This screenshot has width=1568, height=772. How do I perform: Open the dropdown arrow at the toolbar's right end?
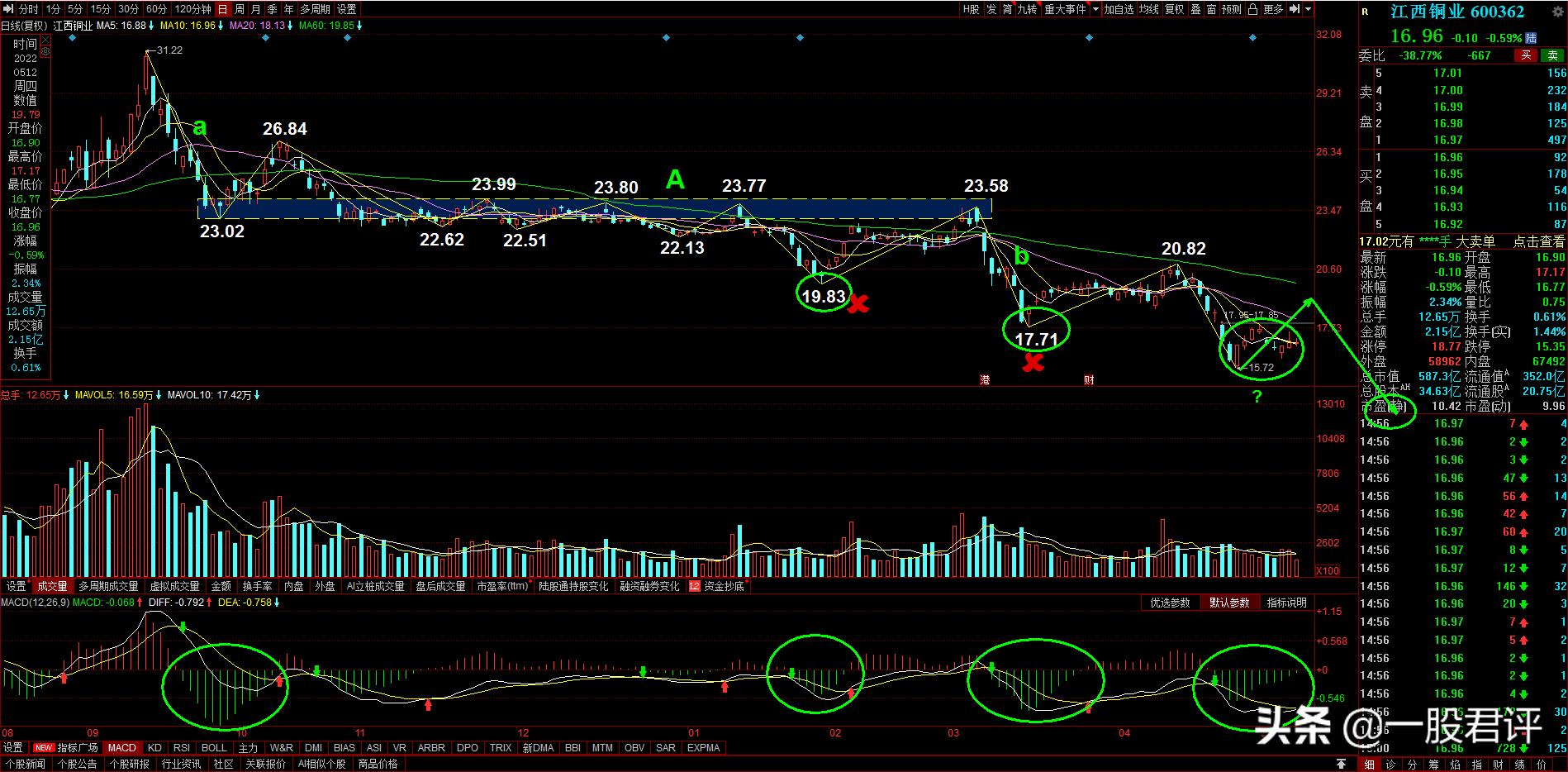pyautogui.click(x=1308, y=9)
